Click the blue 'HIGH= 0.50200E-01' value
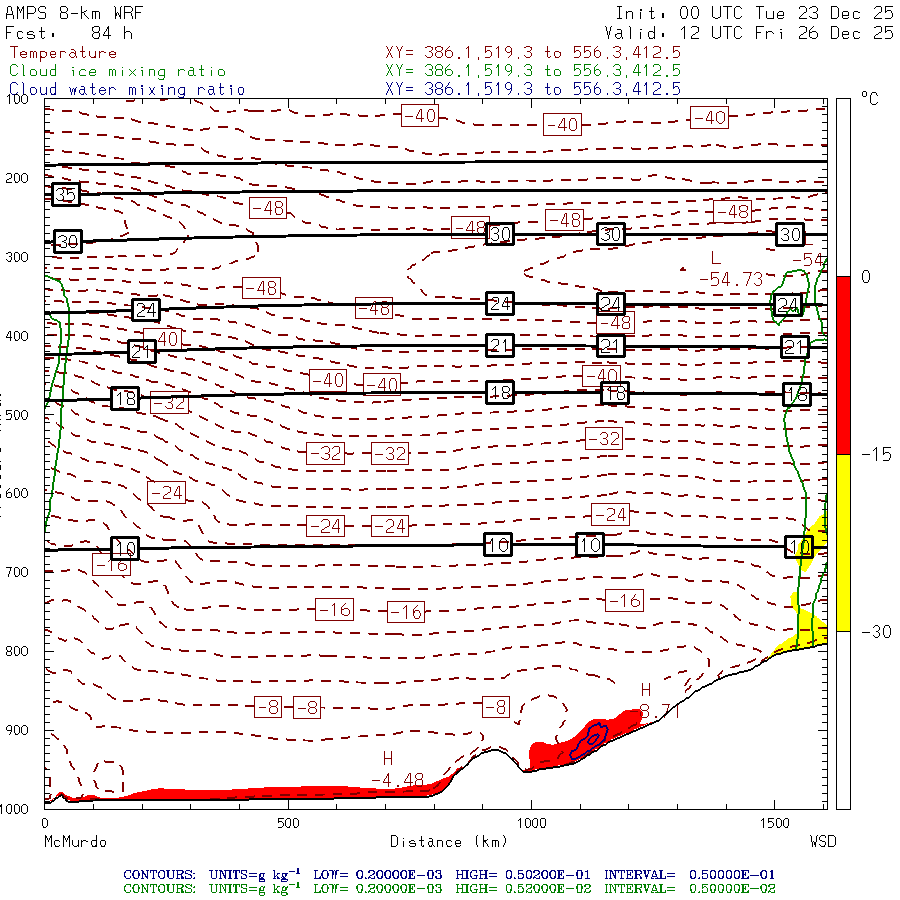 (523, 875)
